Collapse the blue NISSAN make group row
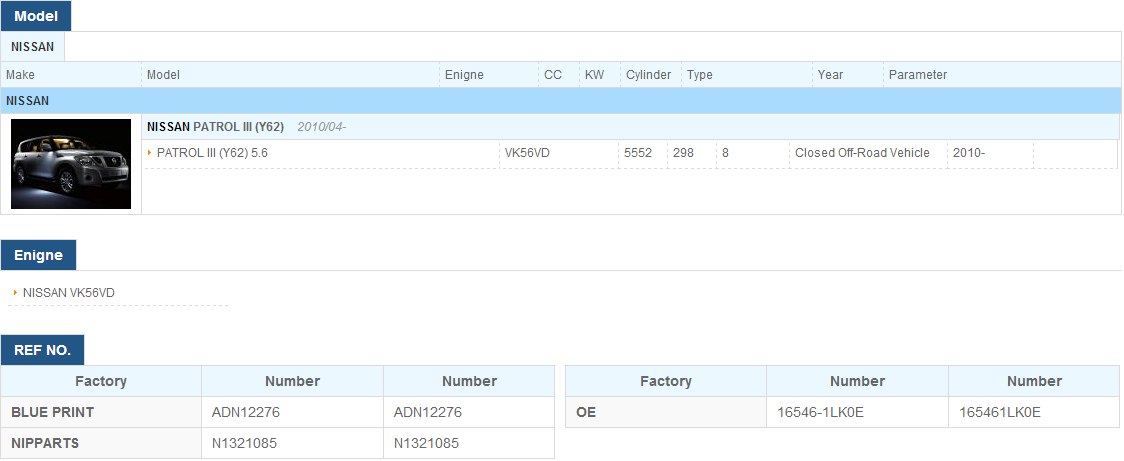The image size is (1124, 461). (x=561, y=100)
